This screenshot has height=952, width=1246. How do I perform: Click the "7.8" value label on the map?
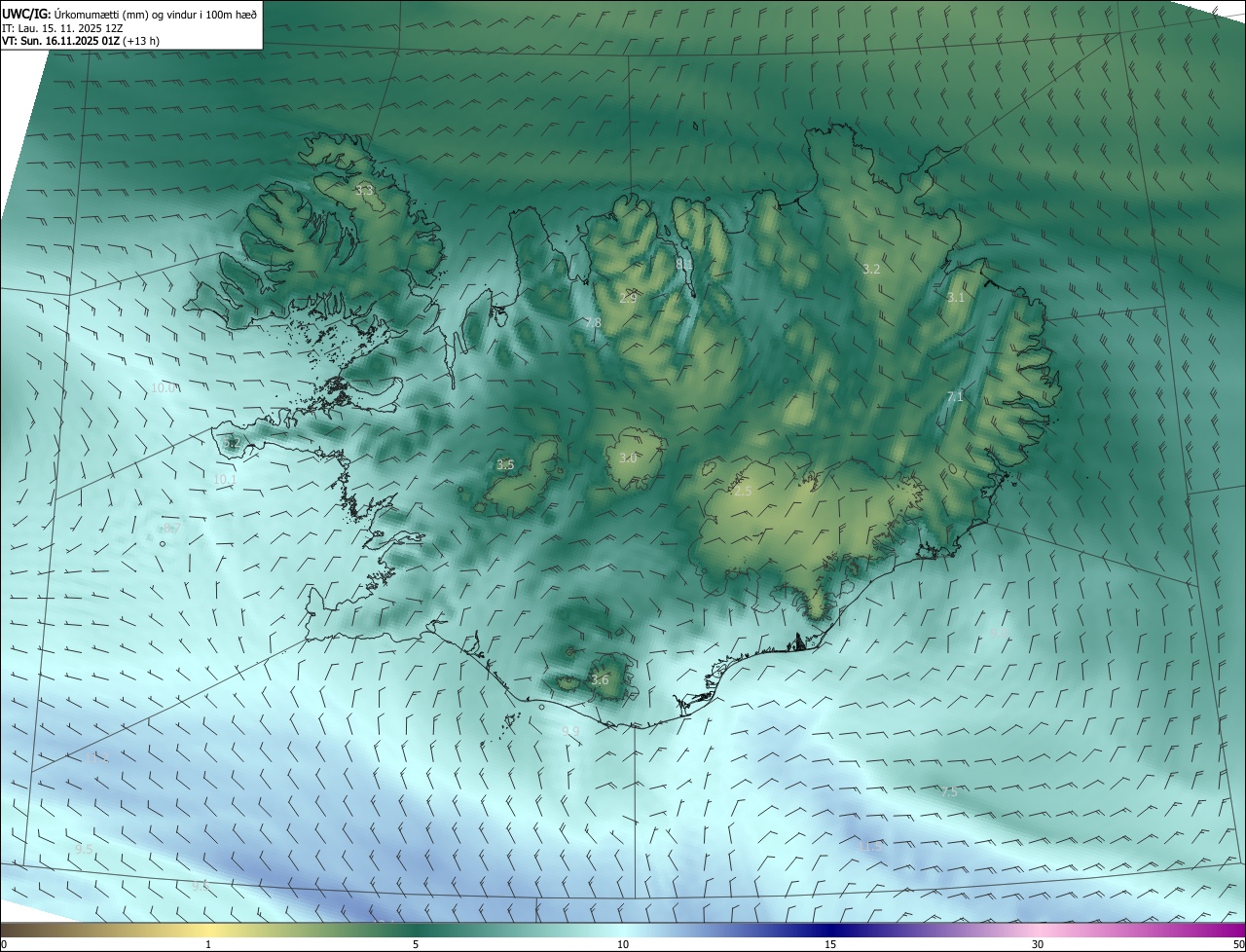pos(592,323)
